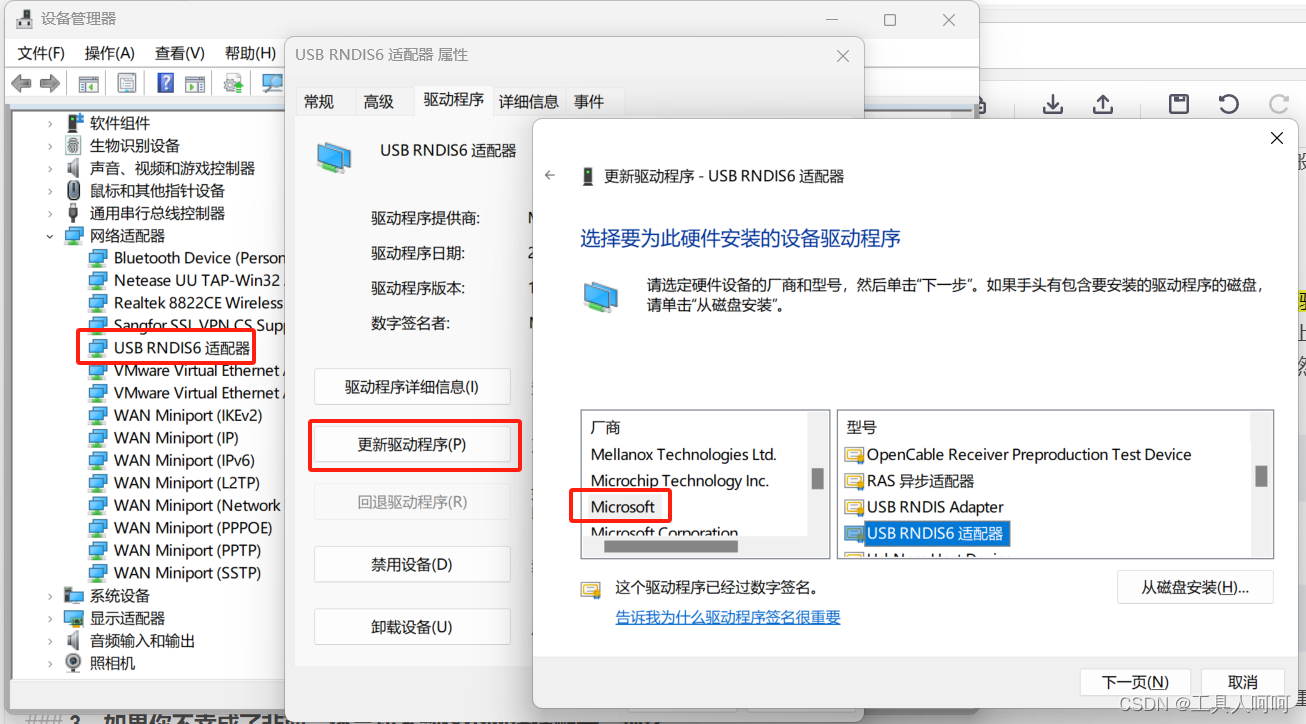
Task: Click the Properties toolbar icon
Action: click(127, 83)
